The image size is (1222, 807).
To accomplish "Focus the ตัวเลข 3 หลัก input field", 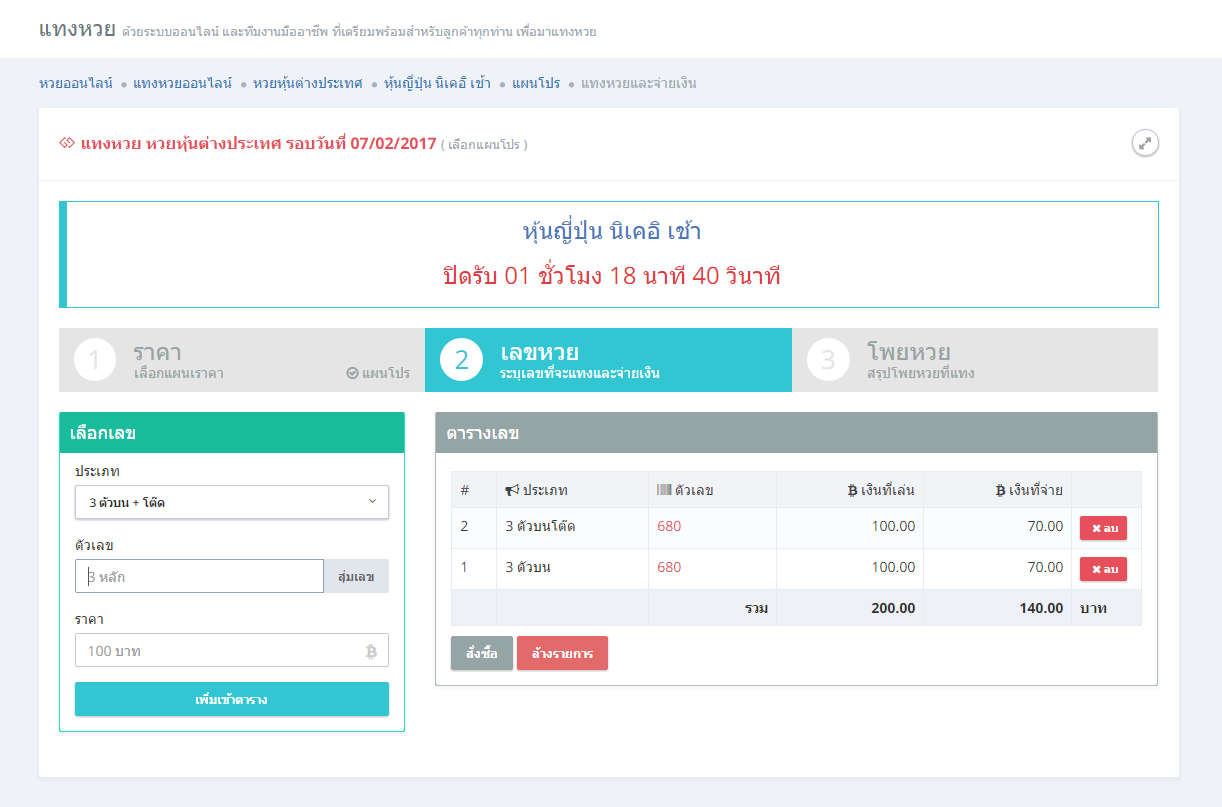I will (x=199, y=576).
